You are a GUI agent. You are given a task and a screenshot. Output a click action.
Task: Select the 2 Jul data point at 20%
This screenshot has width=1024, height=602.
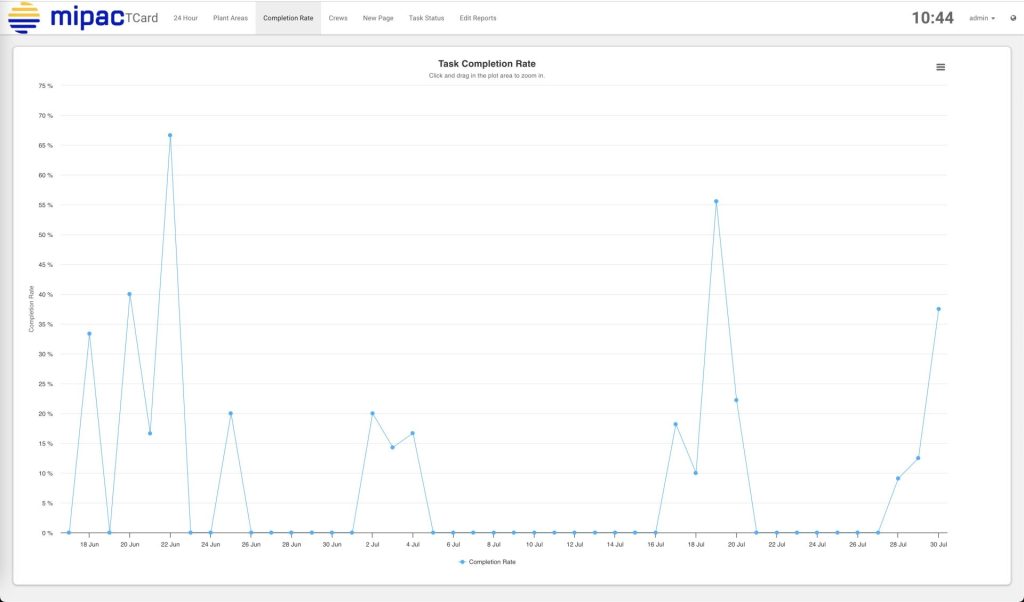(372, 413)
